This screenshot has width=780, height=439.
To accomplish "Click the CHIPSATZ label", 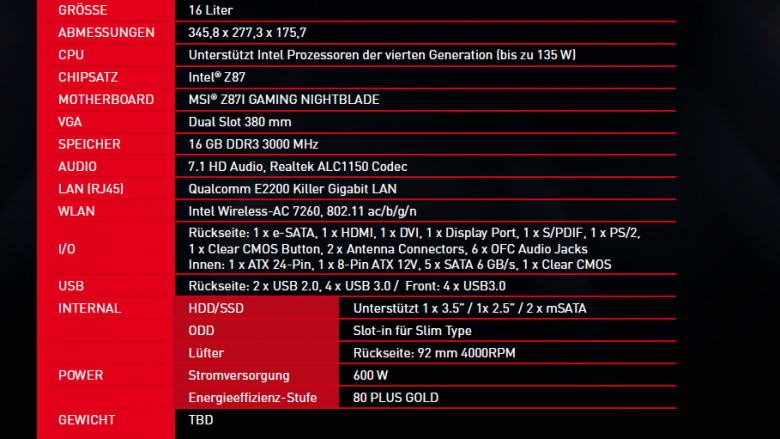I will (88, 77).
